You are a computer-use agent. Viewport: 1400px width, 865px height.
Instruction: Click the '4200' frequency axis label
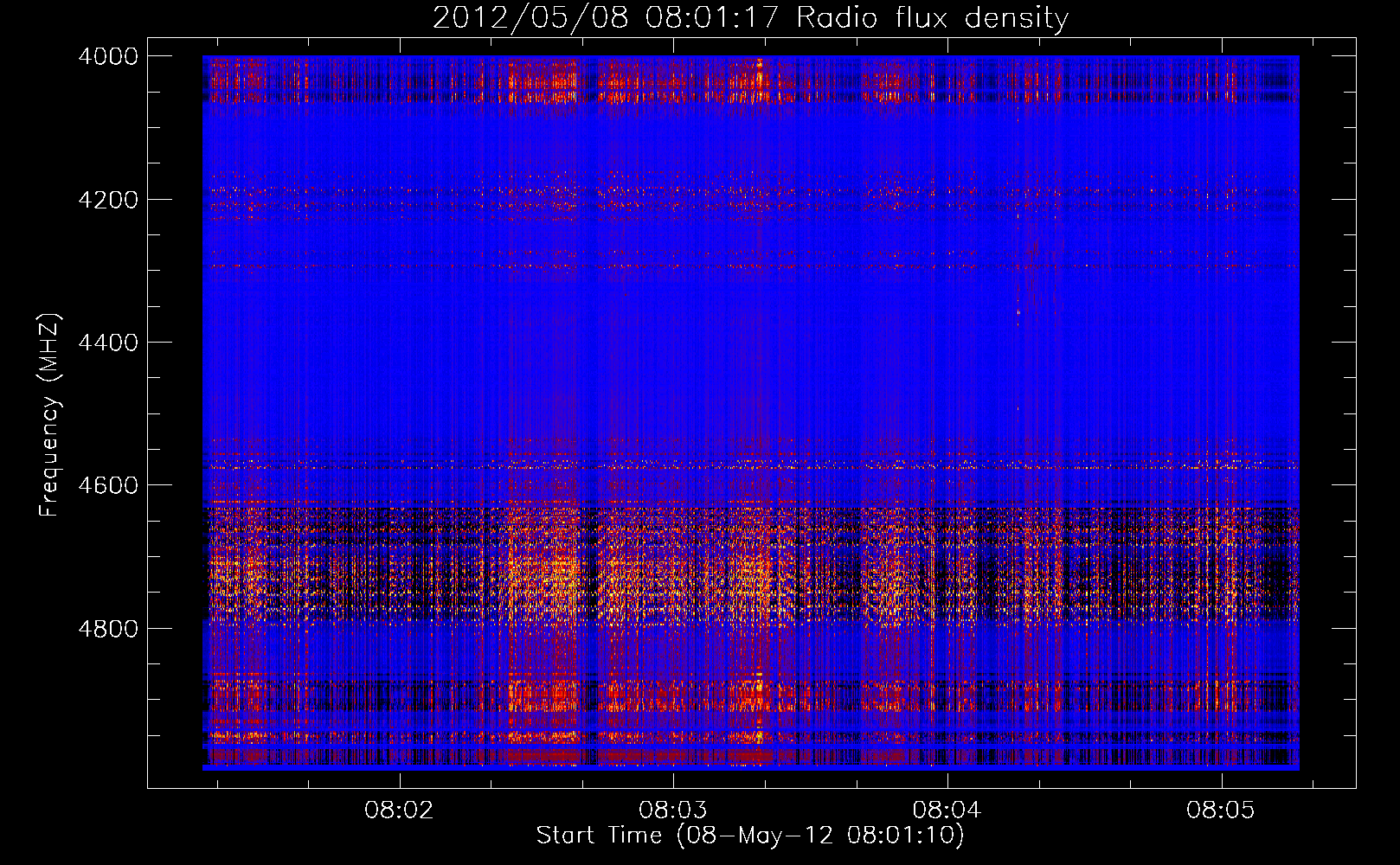tap(108, 199)
